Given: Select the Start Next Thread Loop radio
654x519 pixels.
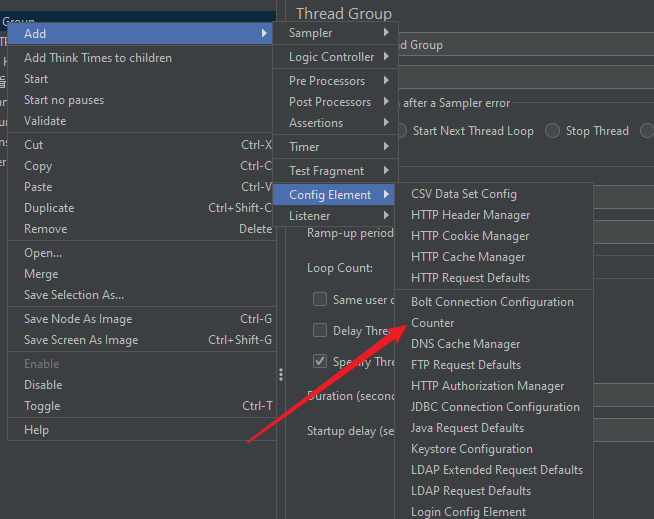Looking at the screenshot, I should (401, 131).
